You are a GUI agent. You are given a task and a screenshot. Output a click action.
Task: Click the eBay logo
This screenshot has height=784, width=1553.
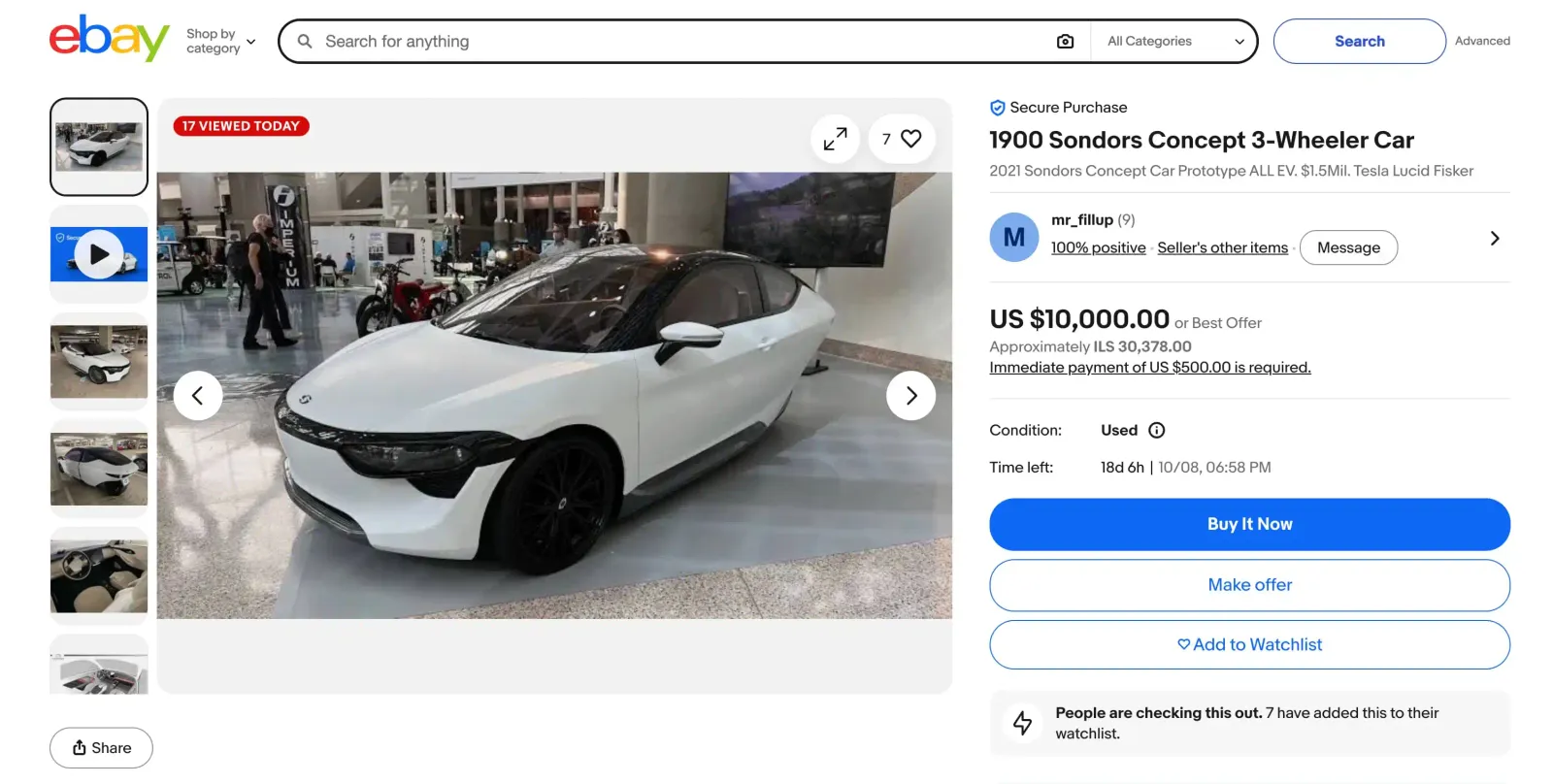pos(109,39)
